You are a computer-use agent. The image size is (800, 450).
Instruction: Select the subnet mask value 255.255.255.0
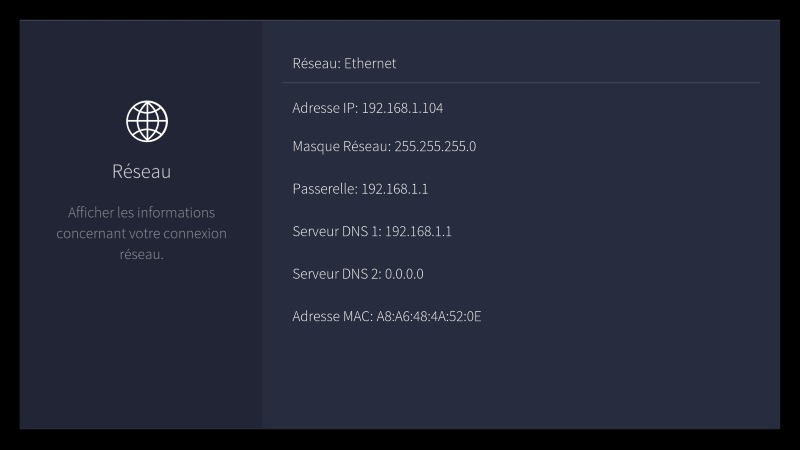(x=435, y=146)
